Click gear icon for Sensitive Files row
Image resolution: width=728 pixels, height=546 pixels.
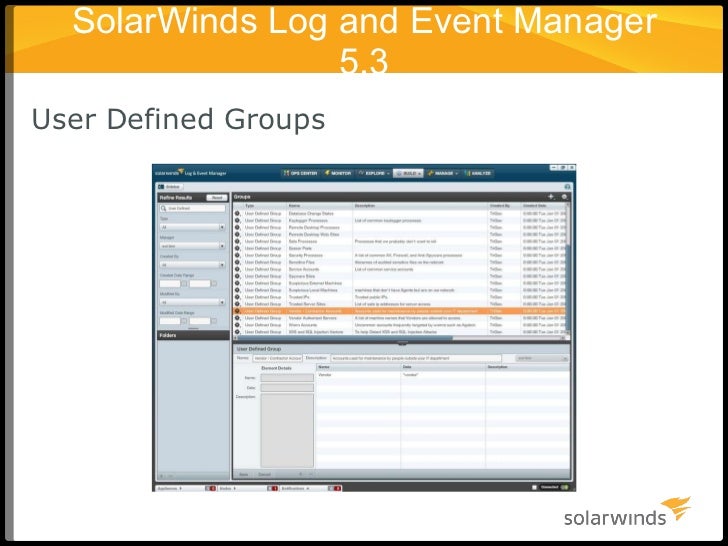pos(237,262)
